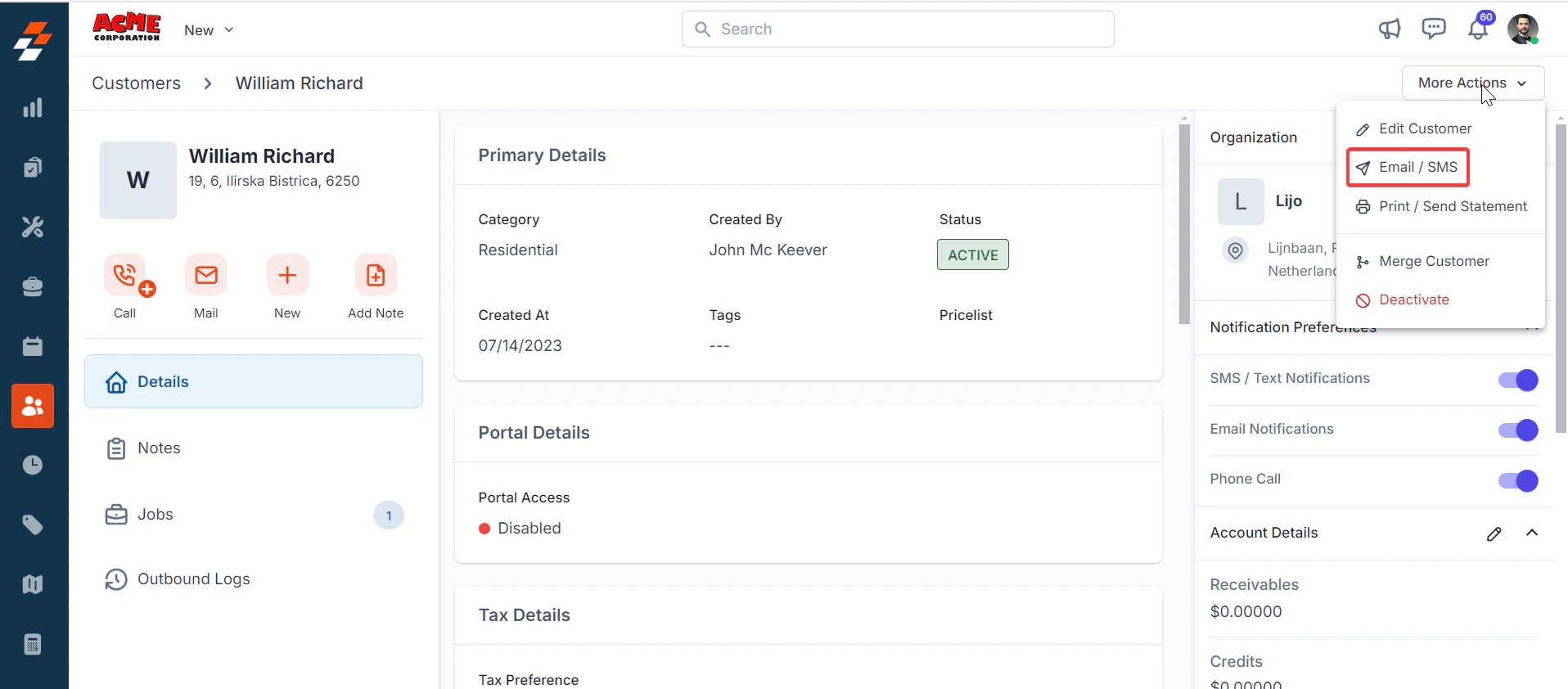The height and width of the screenshot is (689, 1568).
Task: Click the Acme Corporation logo
Action: (127, 28)
